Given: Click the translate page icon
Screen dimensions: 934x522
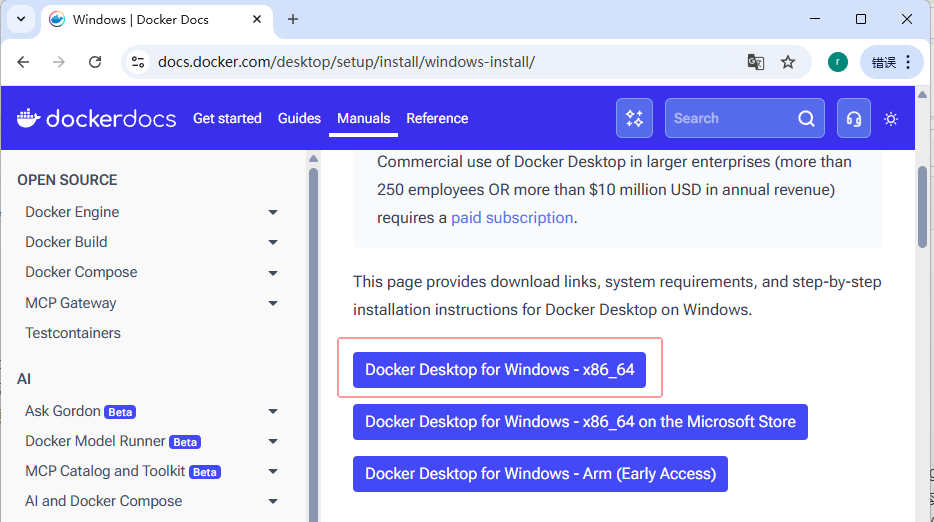Looking at the screenshot, I should (x=755, y=62).
